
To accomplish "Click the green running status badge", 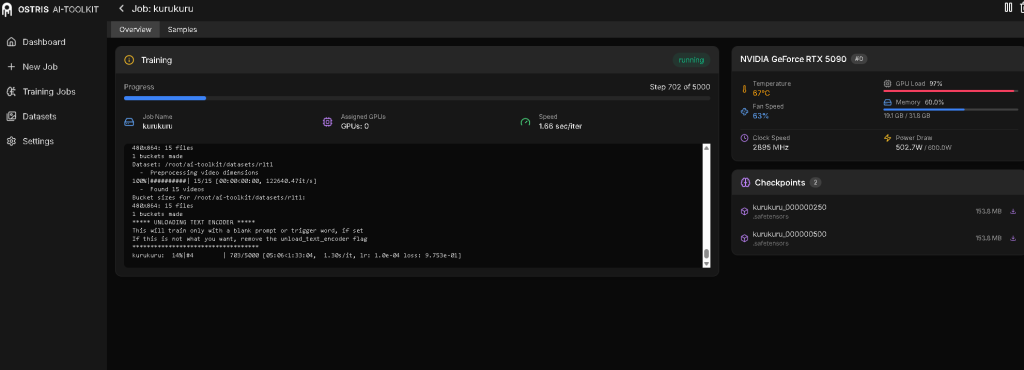I will [691, 60].
